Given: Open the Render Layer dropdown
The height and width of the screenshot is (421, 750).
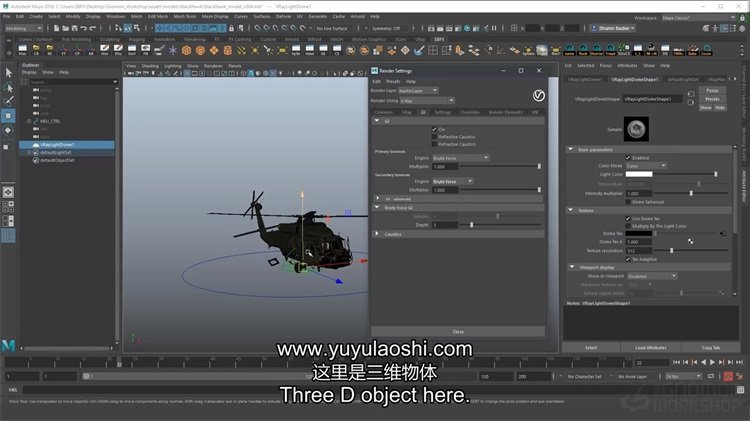Looking at the screenshot, I should point(418,90).
